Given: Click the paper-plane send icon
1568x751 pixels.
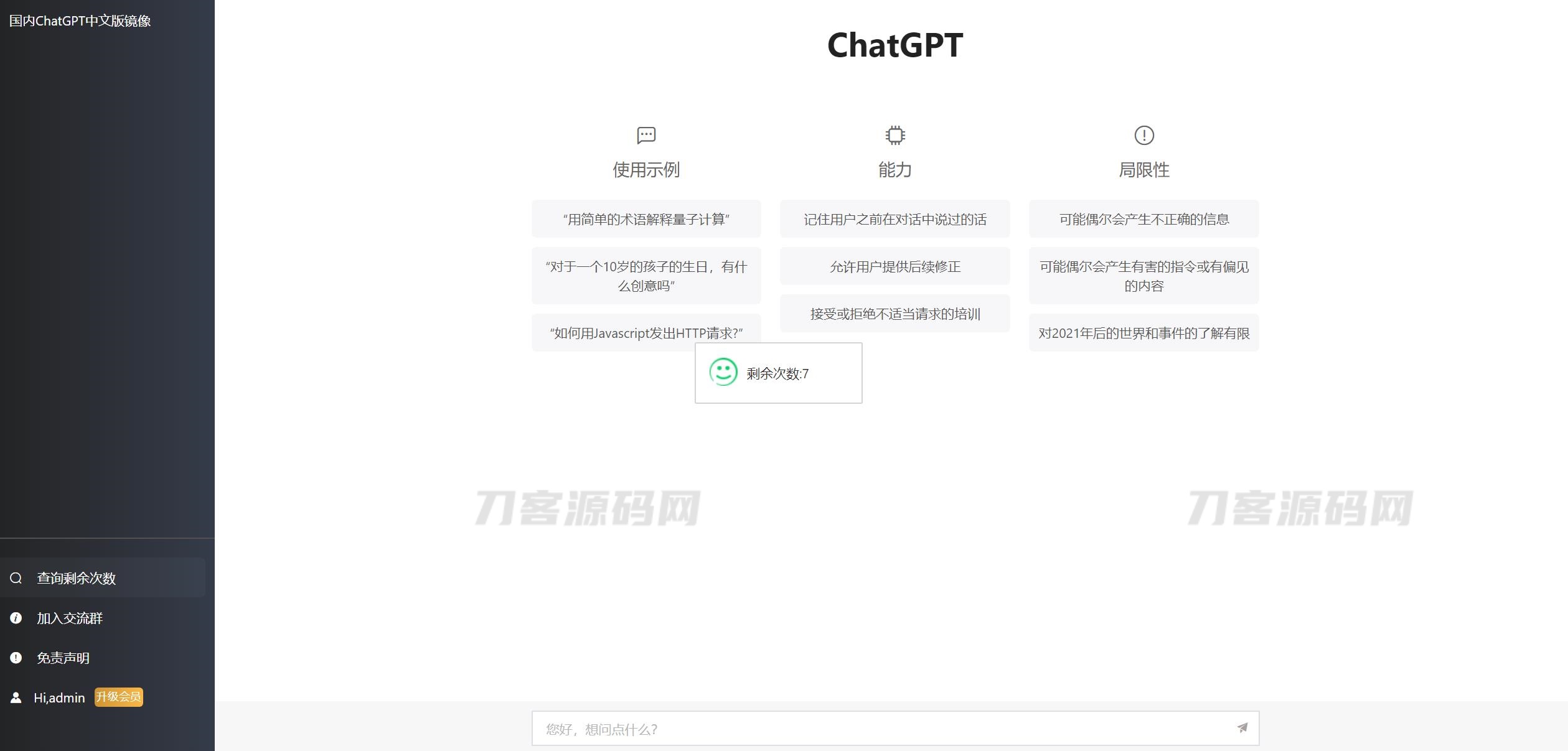Looking at the screenshot, I should click(x=1242, y=727).
